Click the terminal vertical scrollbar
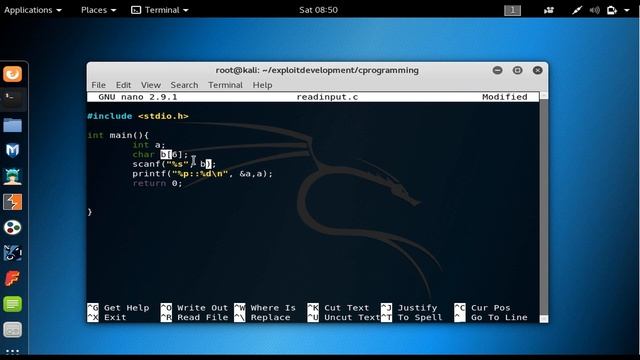The width and height of the screenshot is (640, 360). 544,207
